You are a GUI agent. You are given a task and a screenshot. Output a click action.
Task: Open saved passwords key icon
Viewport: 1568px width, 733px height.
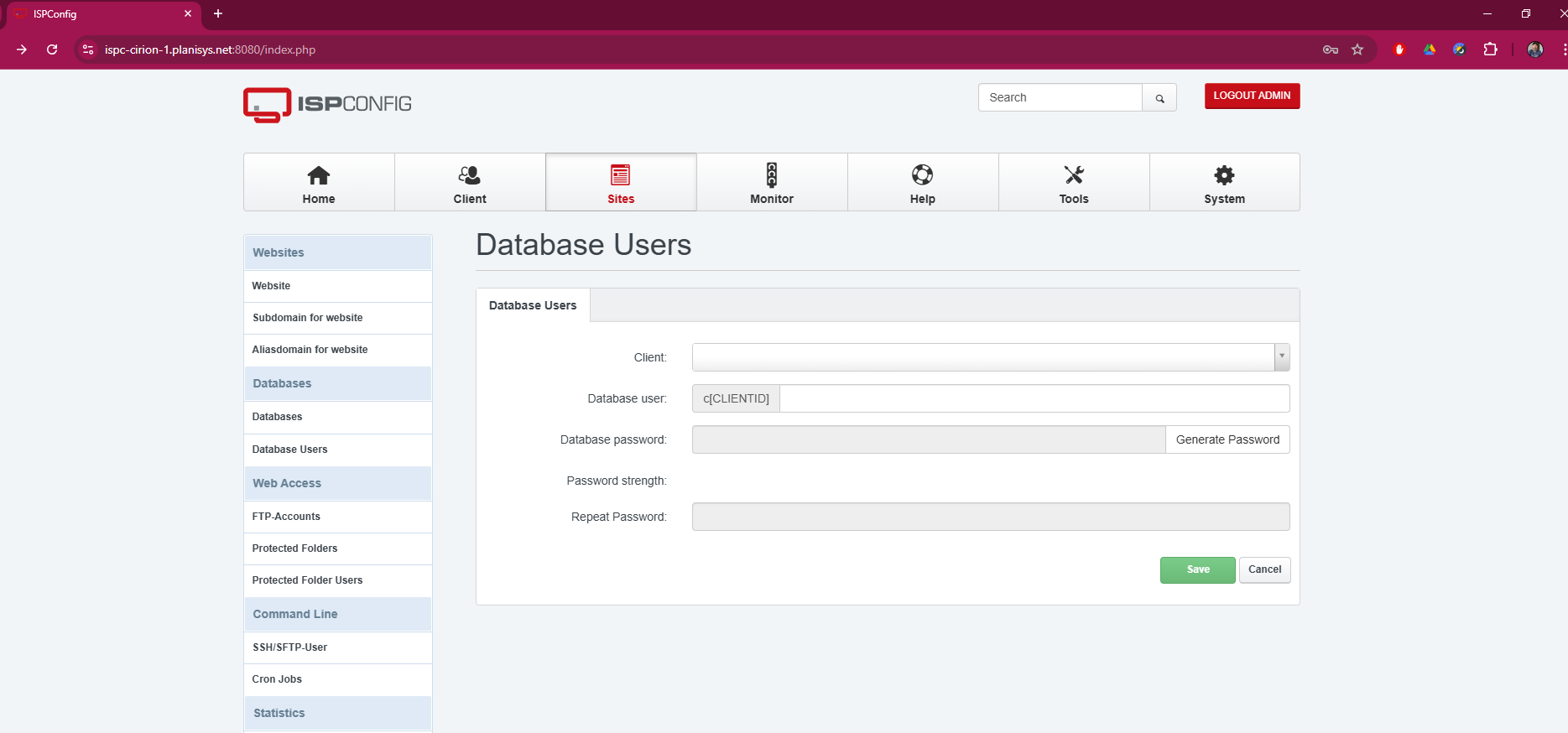(1331, 49)
